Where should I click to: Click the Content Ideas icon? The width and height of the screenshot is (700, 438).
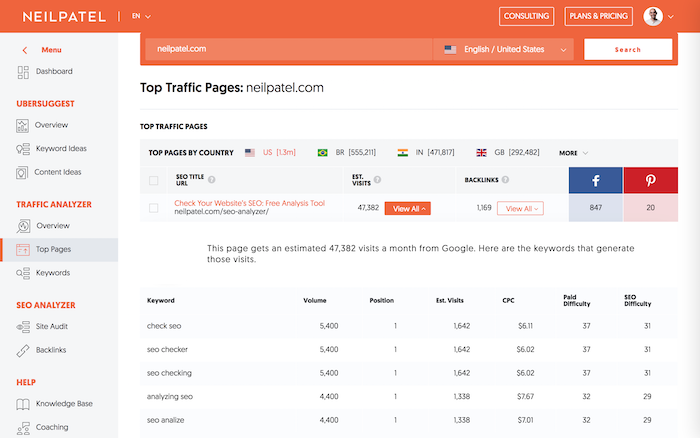tap(22, 172)
